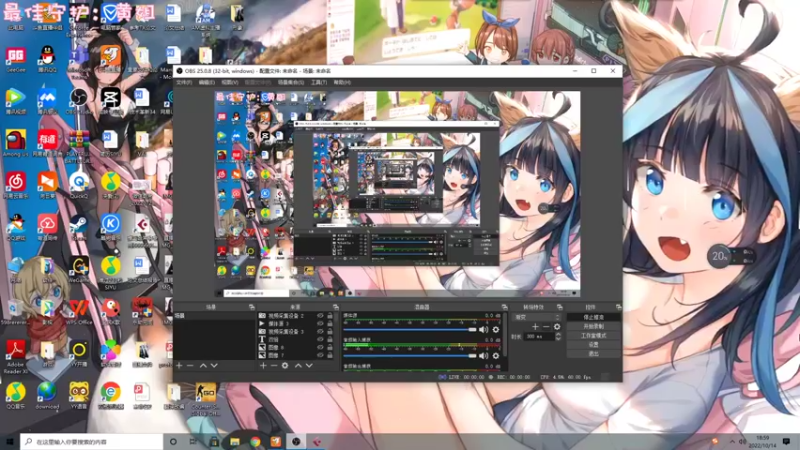Toggle visibility of 媒体源 3 source
The height and width of the screenshot is (450, 800).
coord(320,323)
